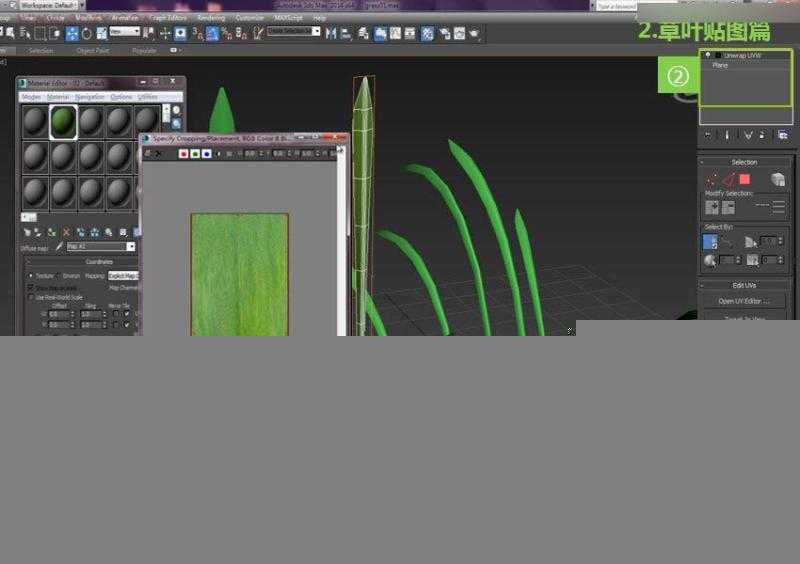Click the Pin Stack icon below modifier stack
Viewport: 800px width, 564px height.
tap(708, 135)
